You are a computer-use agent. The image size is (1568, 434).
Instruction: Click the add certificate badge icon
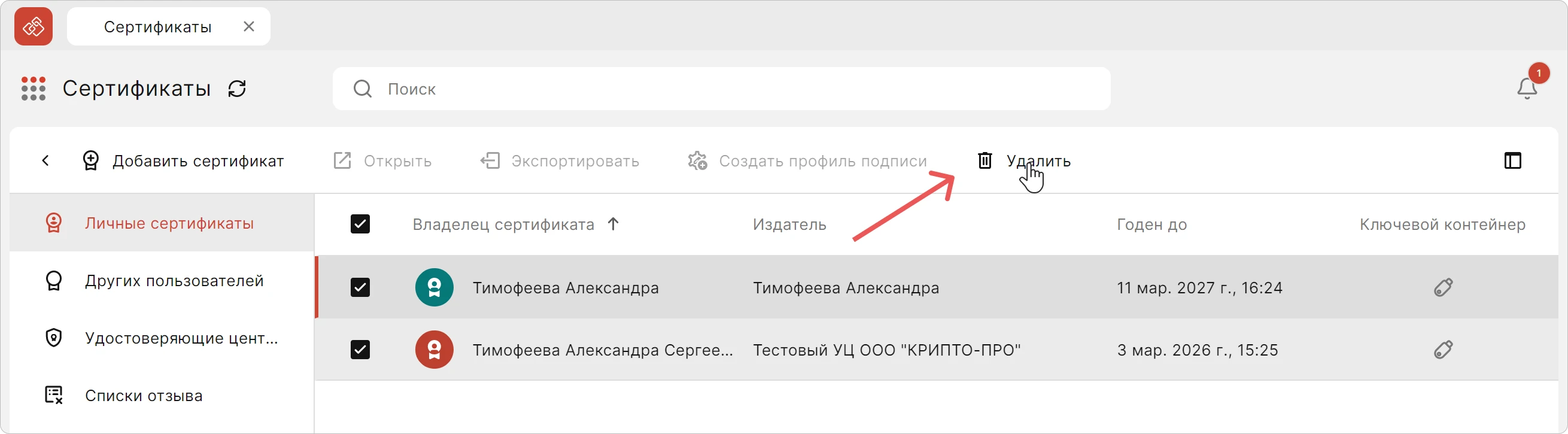pos(91,160)
